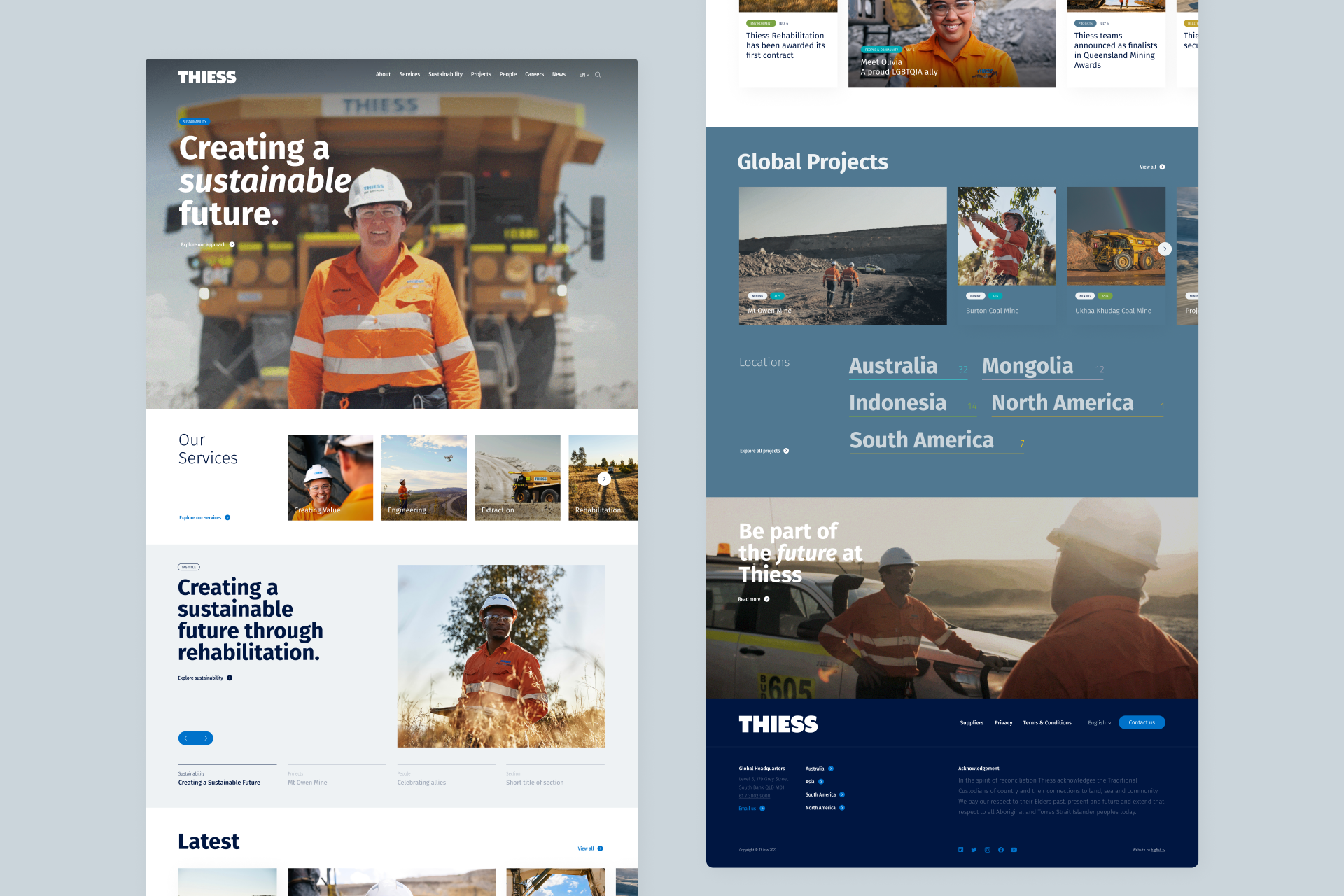Click the arrow icon next to footer Asia

tap(821, 782)
